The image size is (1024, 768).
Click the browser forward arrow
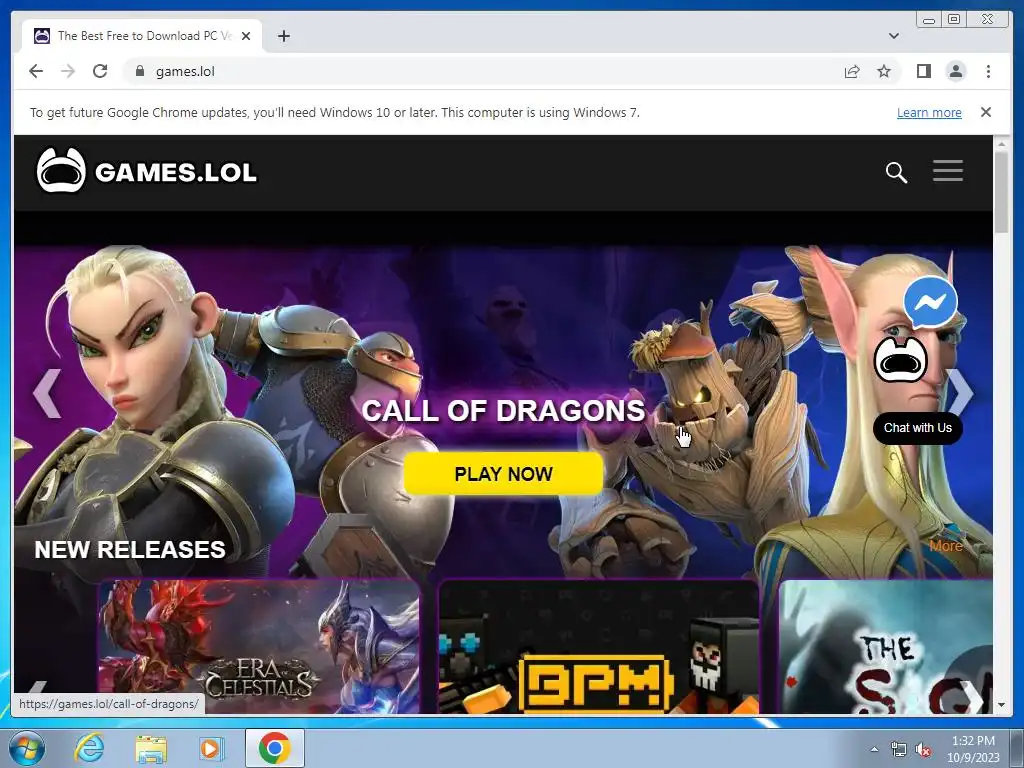[68, 71]
